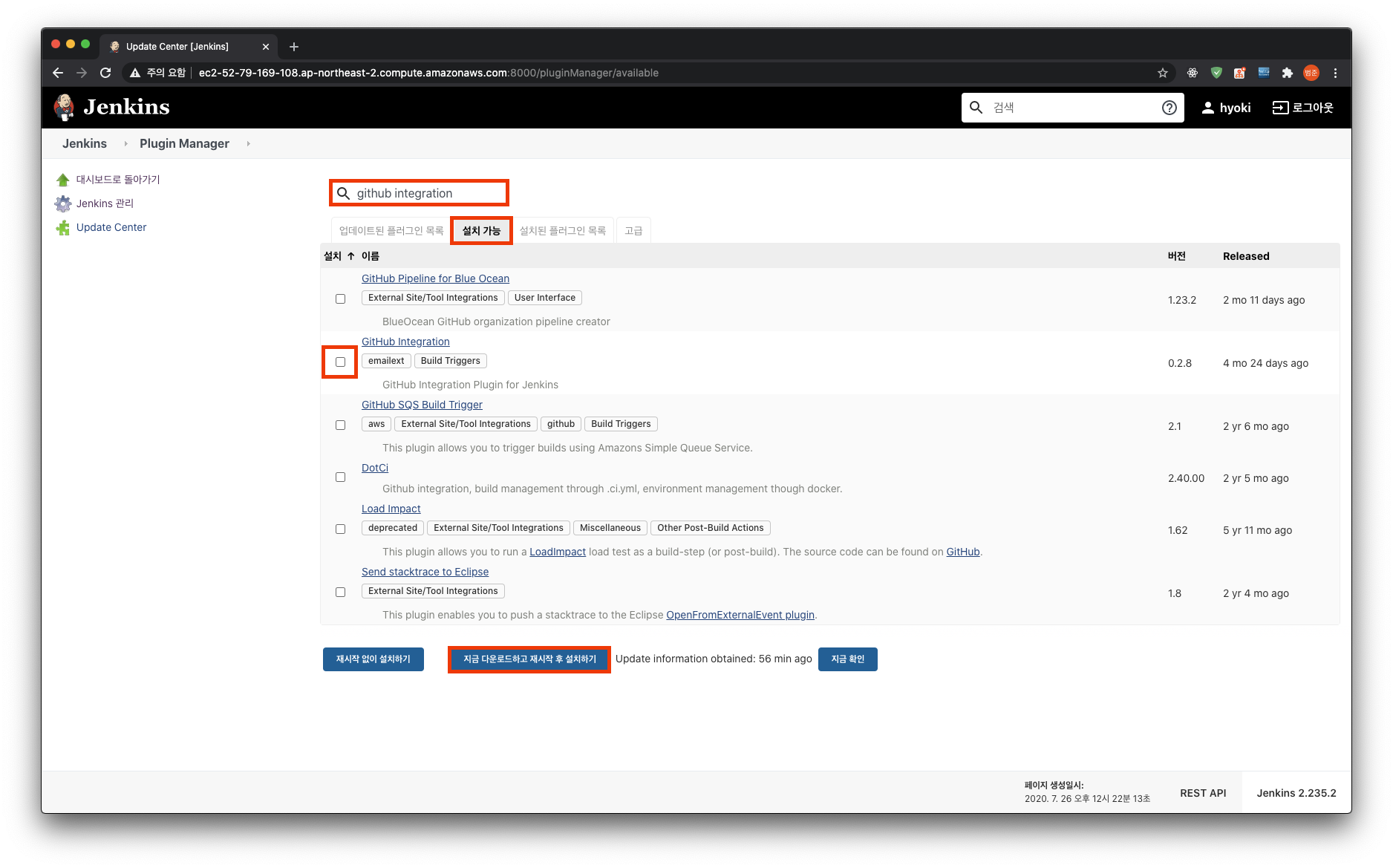Switch to the 업데이트된 플러그인 목록 tab
The width and height of the screenshot is (1393, 868).
click(391, 231)
